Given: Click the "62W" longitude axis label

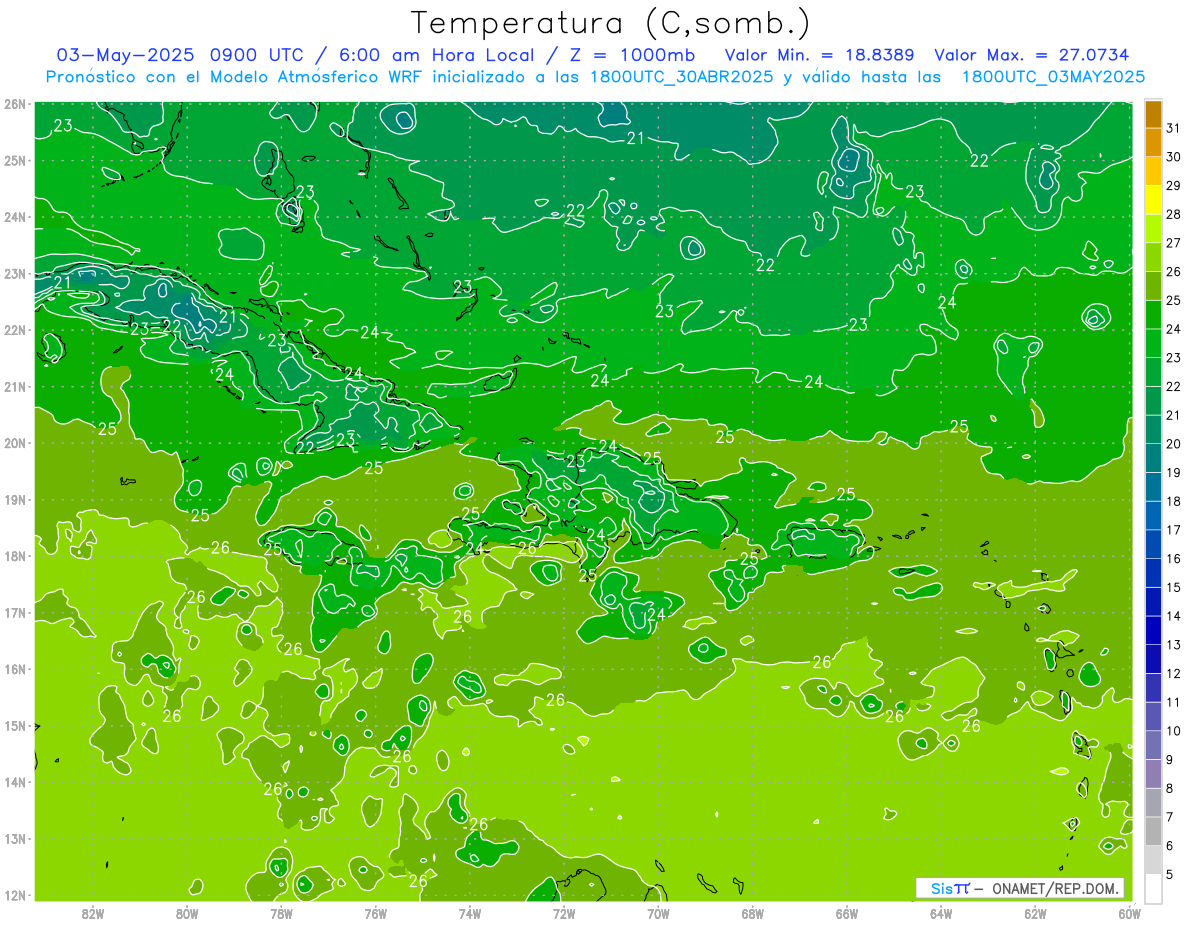Looking at the screenshot, I should tap(1035, 913).
